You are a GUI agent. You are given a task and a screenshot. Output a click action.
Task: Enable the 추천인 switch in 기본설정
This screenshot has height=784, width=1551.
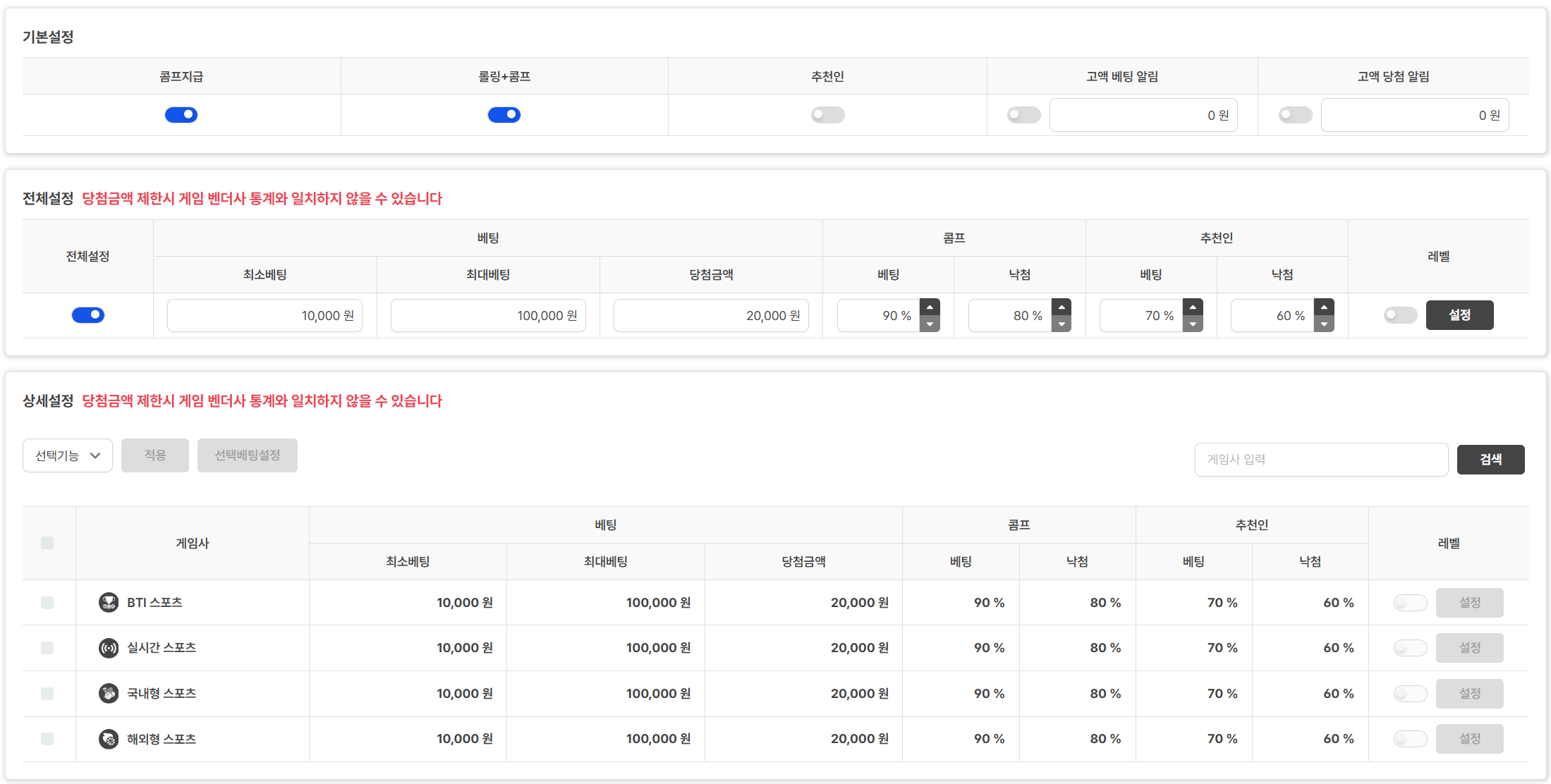[x=827, y=115]
